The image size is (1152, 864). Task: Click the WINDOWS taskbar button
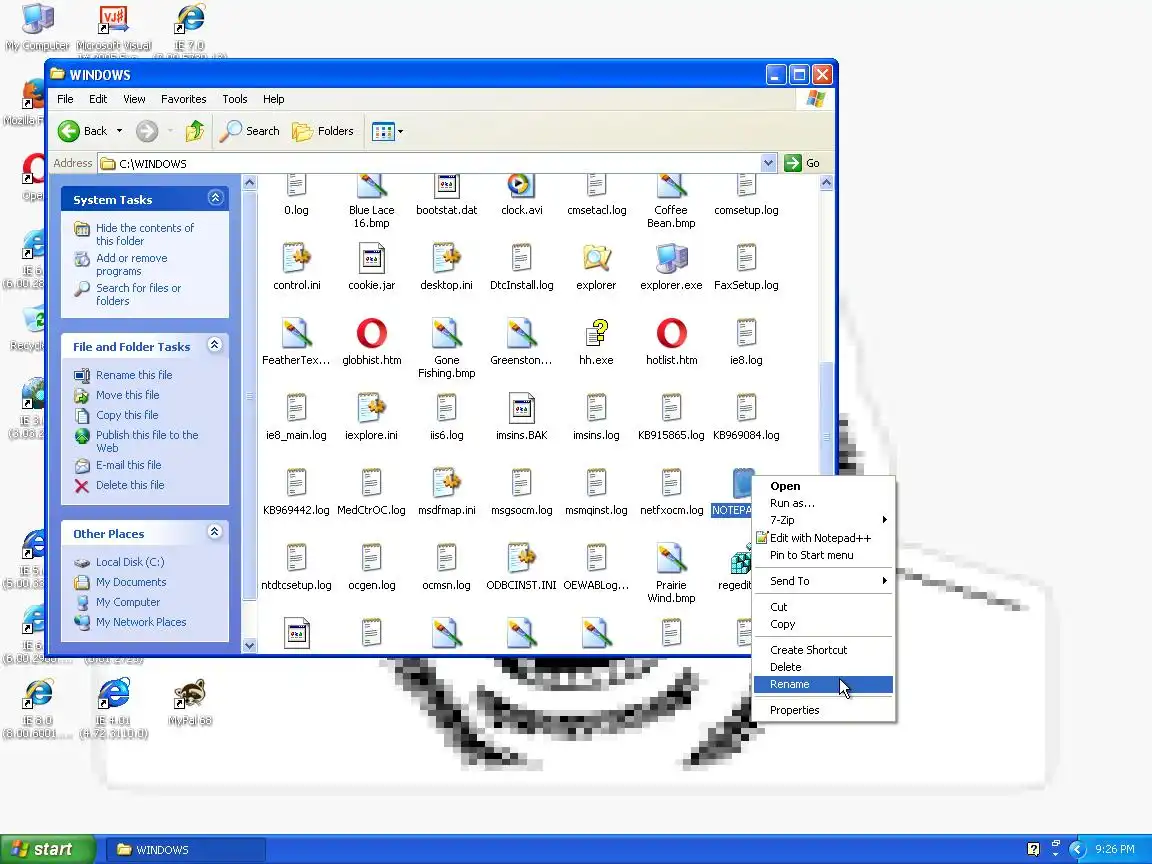185,850
